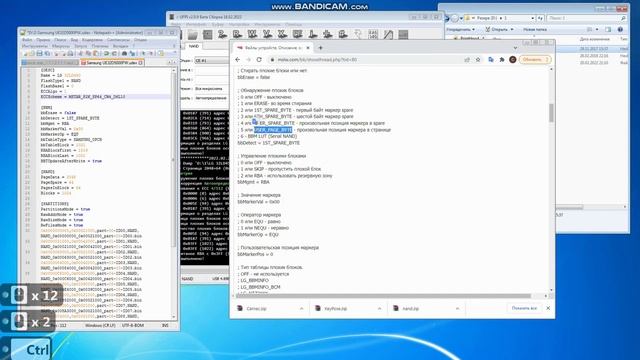This screenshot has height=360, width=640.
Task: Open Синтаксисы menu in Notepad++
Action: tap(118, 40)
